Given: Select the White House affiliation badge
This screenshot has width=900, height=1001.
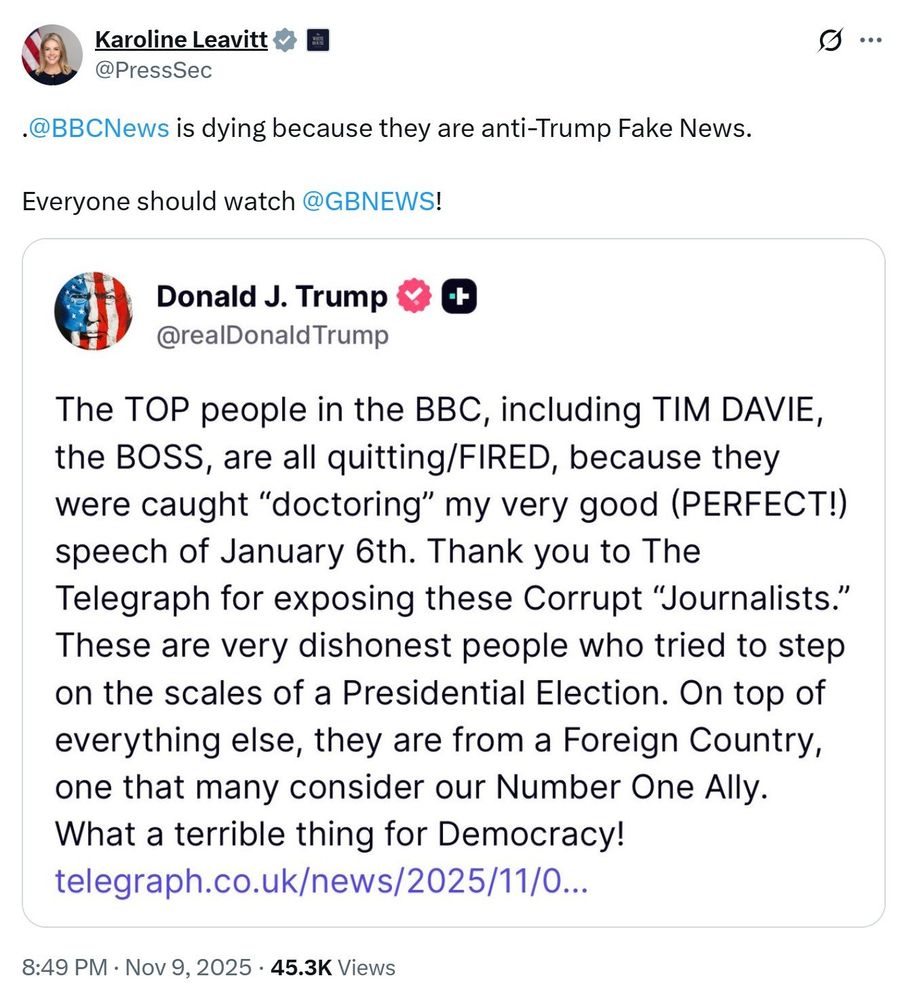Looking at the screenshot, I should (316, 39).
